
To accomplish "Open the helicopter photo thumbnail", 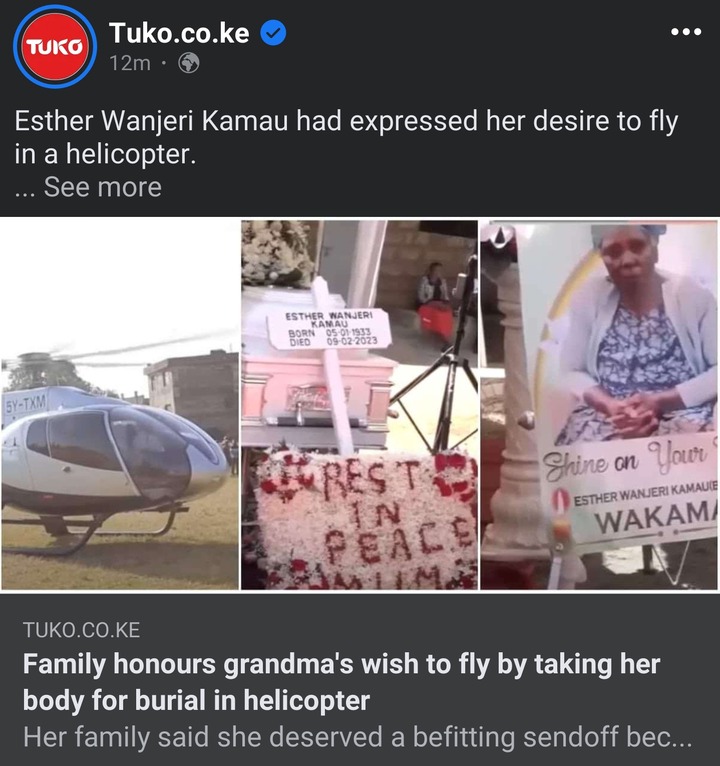I will pyautogui.click(x=120, y=404).
